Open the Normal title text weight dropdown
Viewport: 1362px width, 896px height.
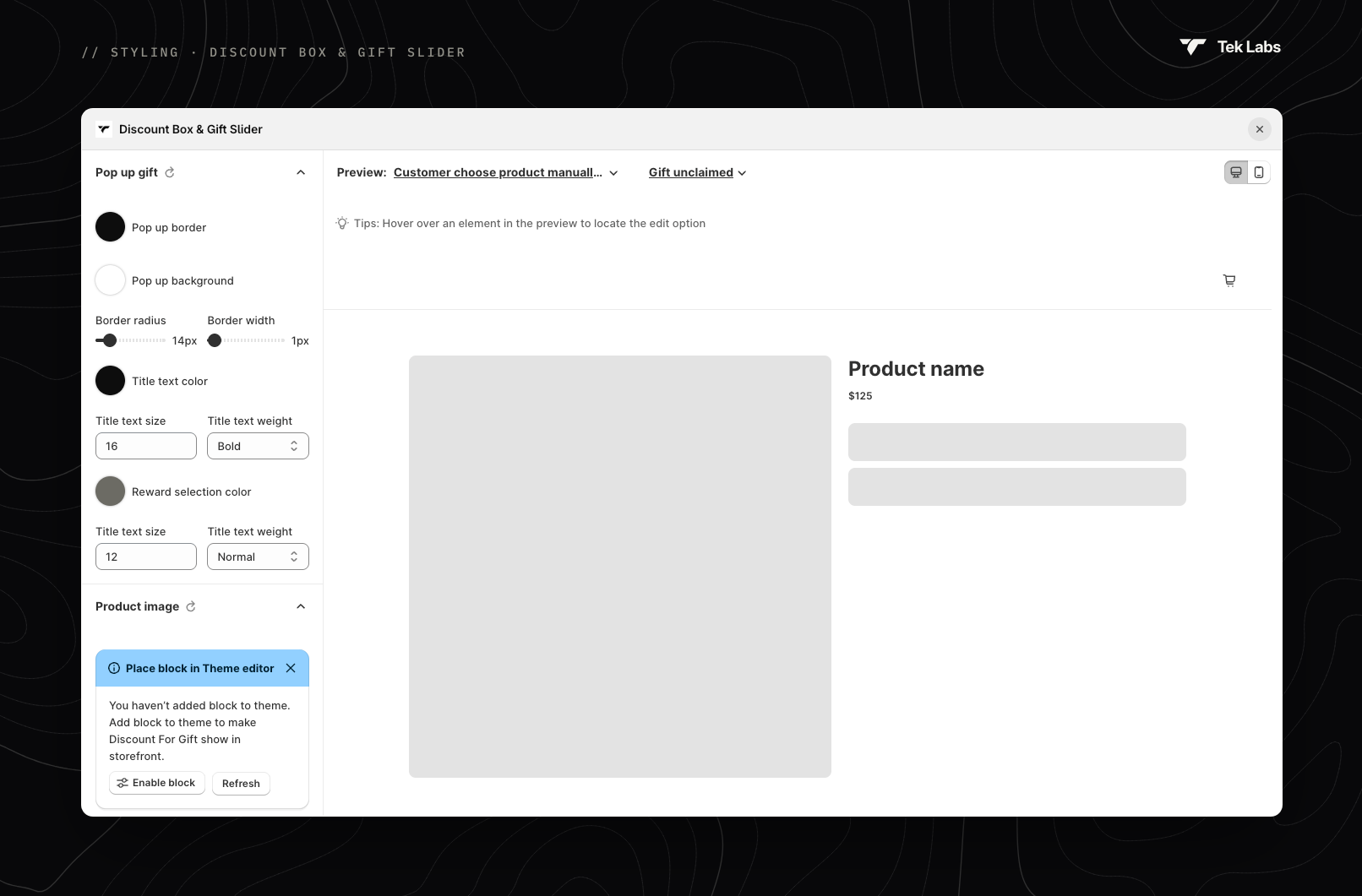[x=258, y=557]
